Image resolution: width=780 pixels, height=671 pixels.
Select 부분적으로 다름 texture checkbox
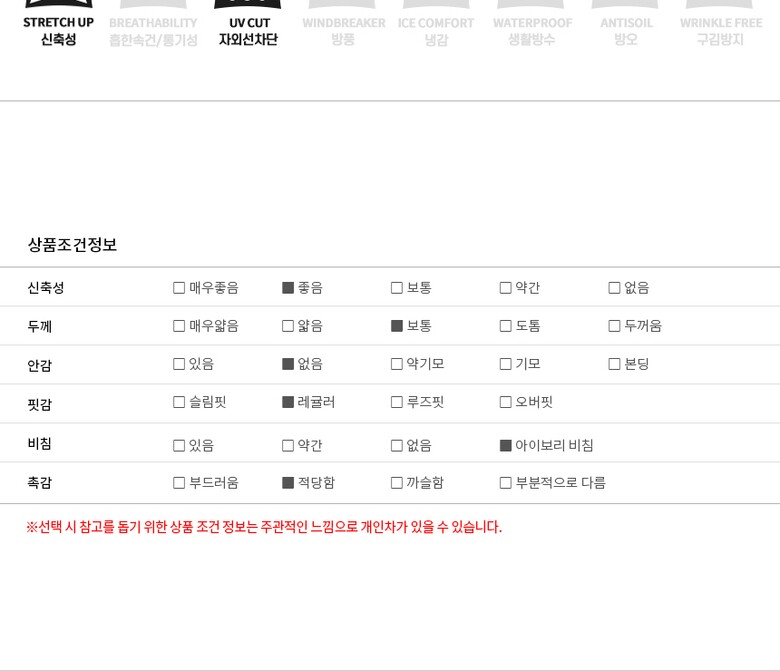click(506, 483)
